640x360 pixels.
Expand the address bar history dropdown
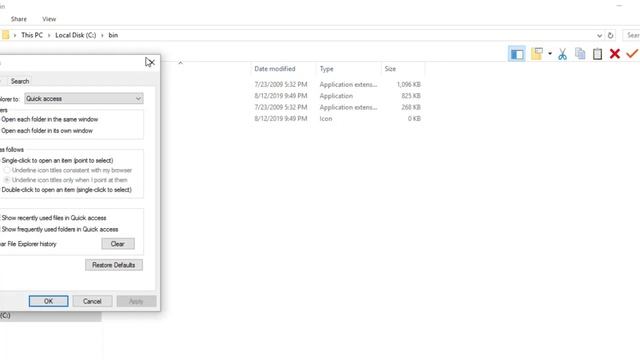(599, 36)
